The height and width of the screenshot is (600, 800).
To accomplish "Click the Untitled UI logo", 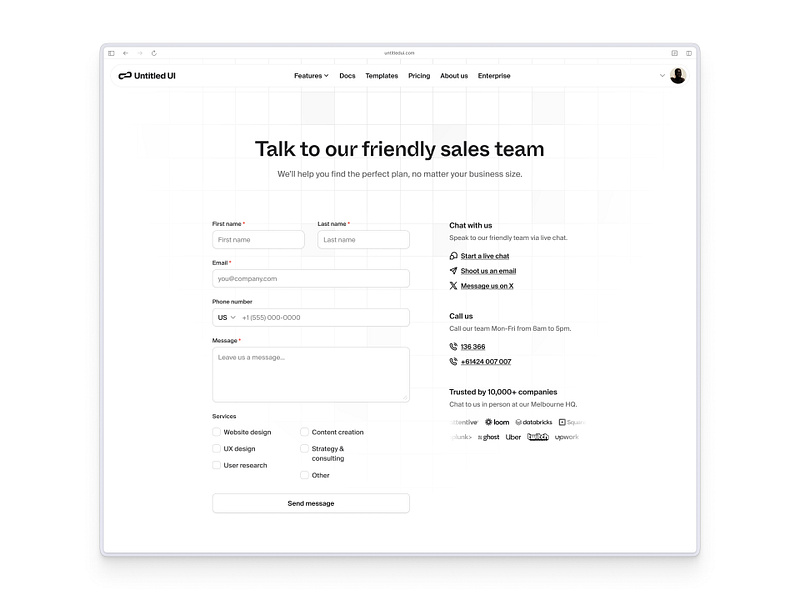I will pyautogui.click(x=147, y=76).
